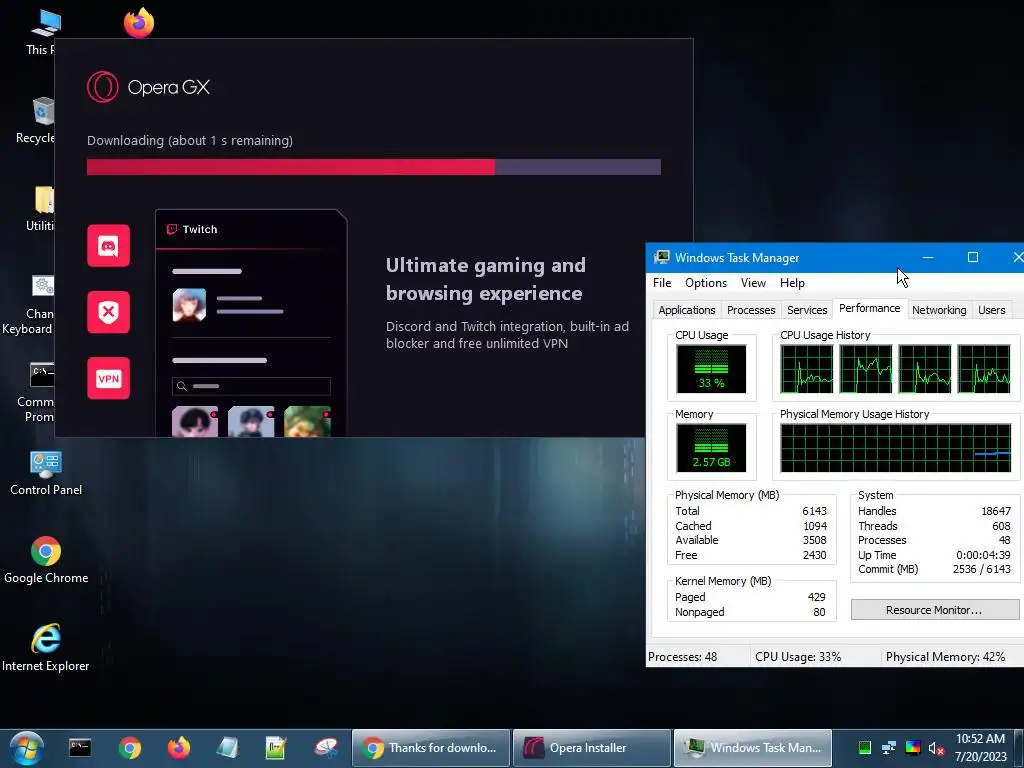
Task: Open the Google Chrome desktop icon
Action: coord(46,560)
